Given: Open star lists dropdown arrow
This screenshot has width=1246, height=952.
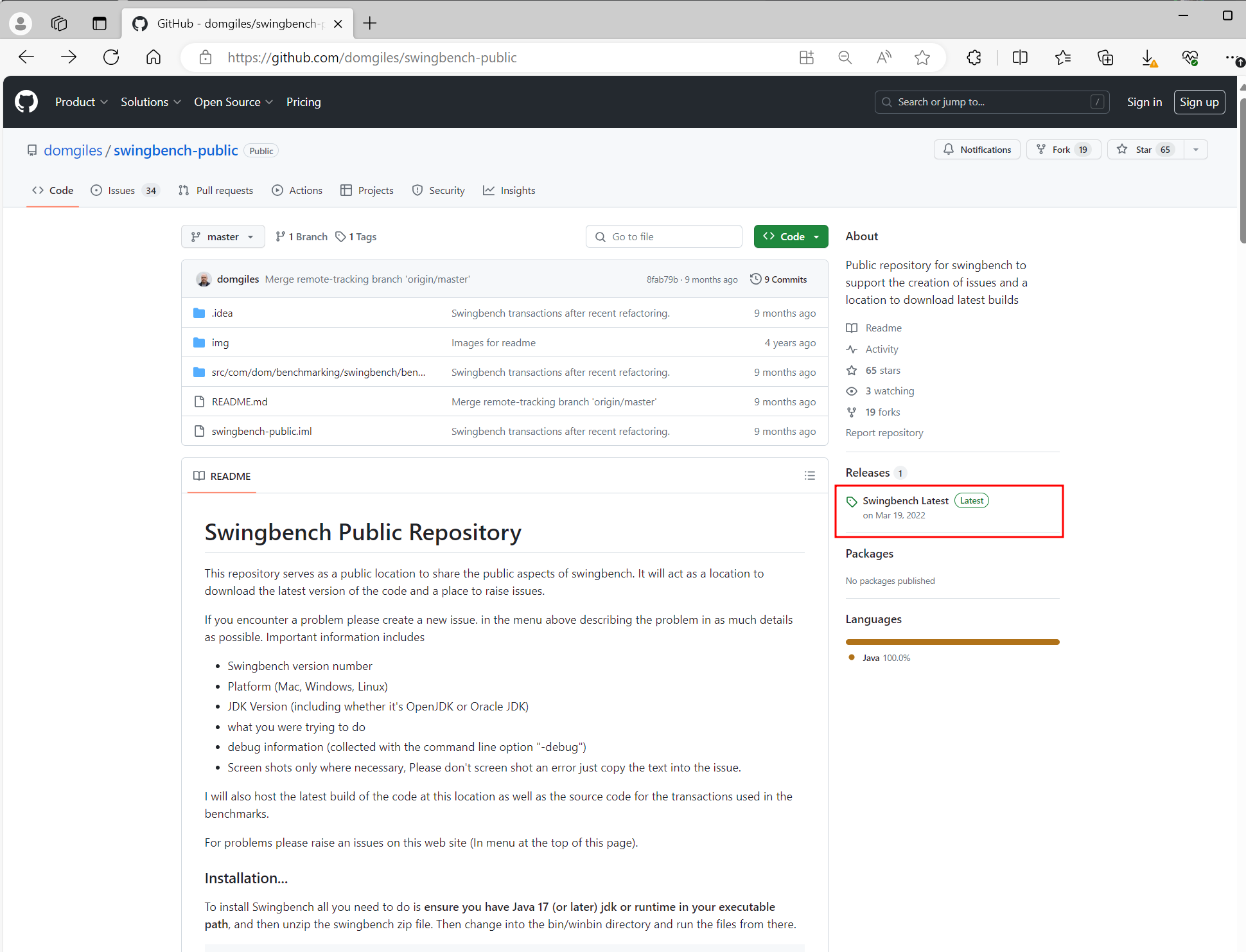Looking at the screenshot, I should [1196, 150].
